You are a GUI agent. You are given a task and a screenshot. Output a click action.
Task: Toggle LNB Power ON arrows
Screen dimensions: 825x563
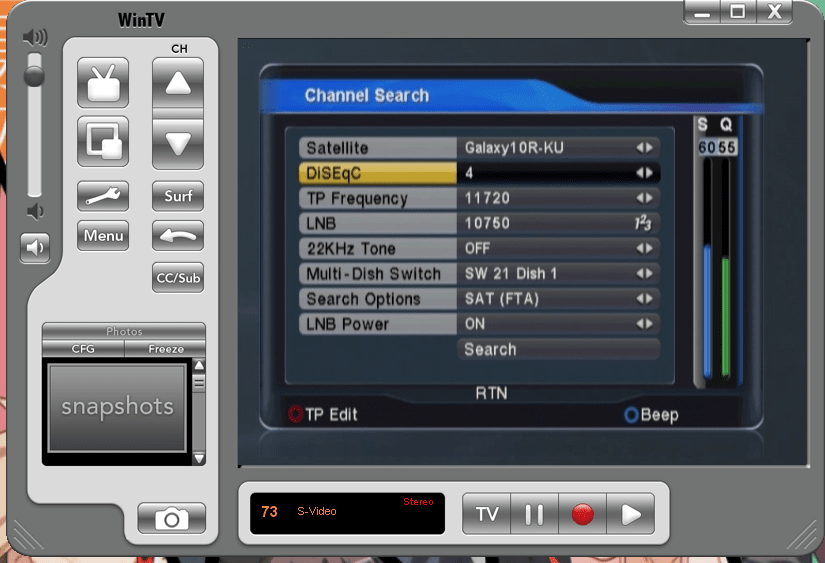point(645,324)
